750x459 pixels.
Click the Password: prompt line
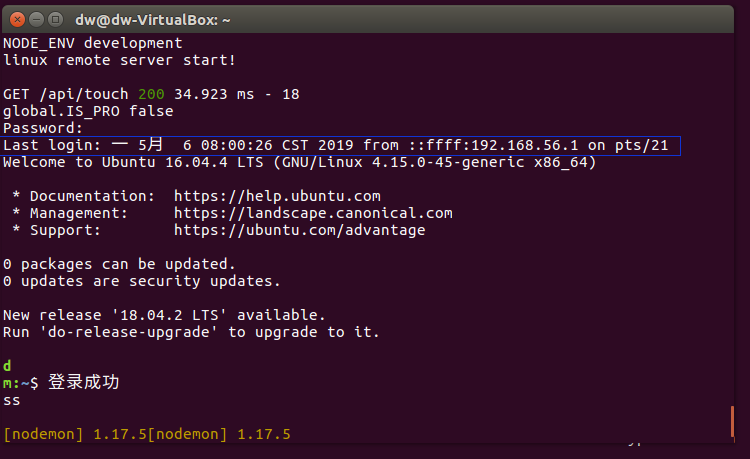pyautogui.click(x=43, y=128)
